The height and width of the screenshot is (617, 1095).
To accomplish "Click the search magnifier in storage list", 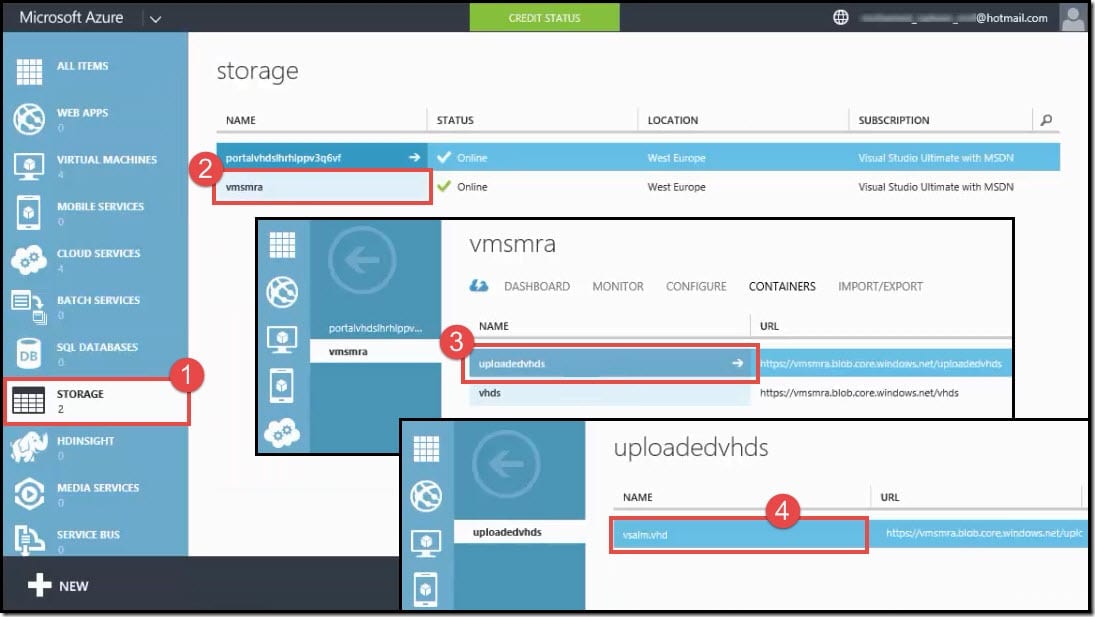I will 1046,120.
